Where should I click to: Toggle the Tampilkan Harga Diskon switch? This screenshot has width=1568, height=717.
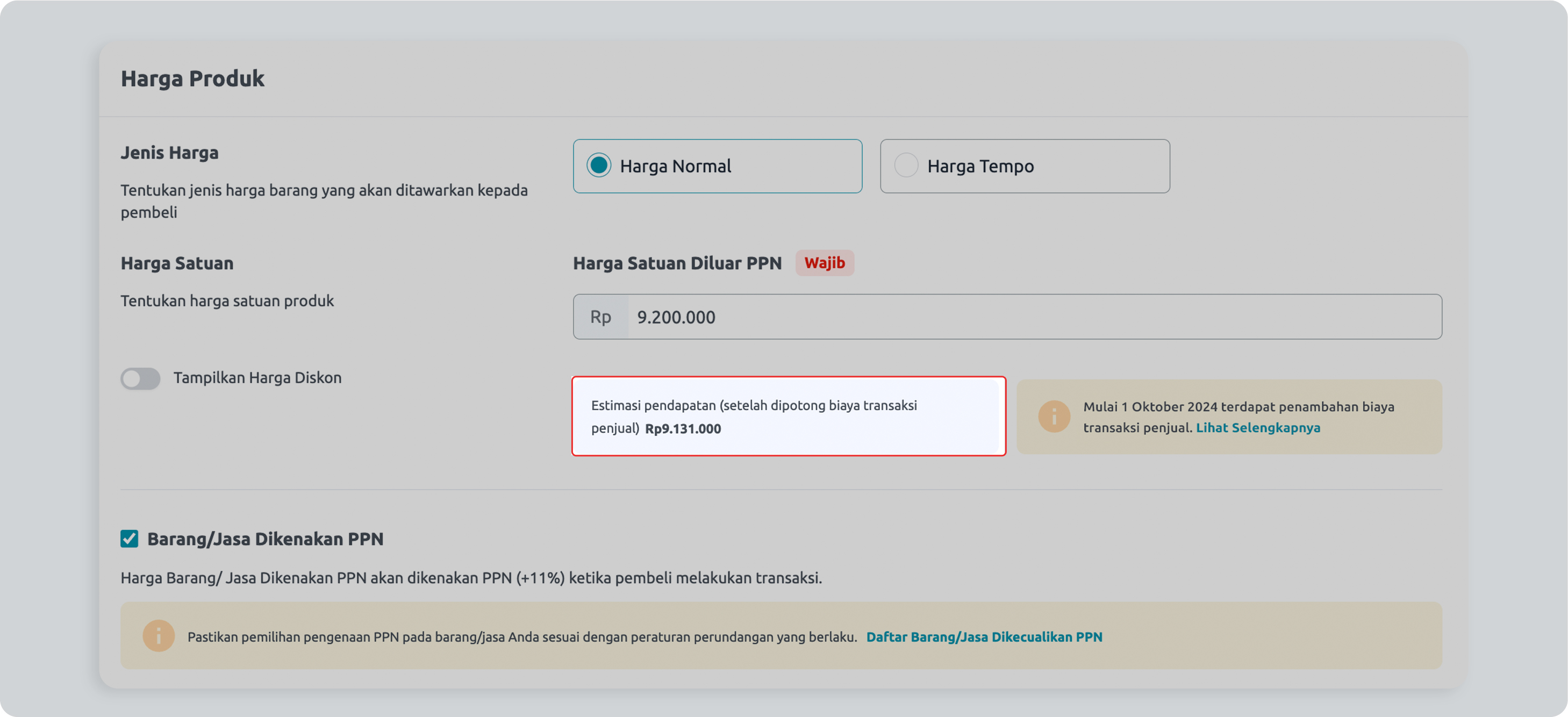(140, 378)
